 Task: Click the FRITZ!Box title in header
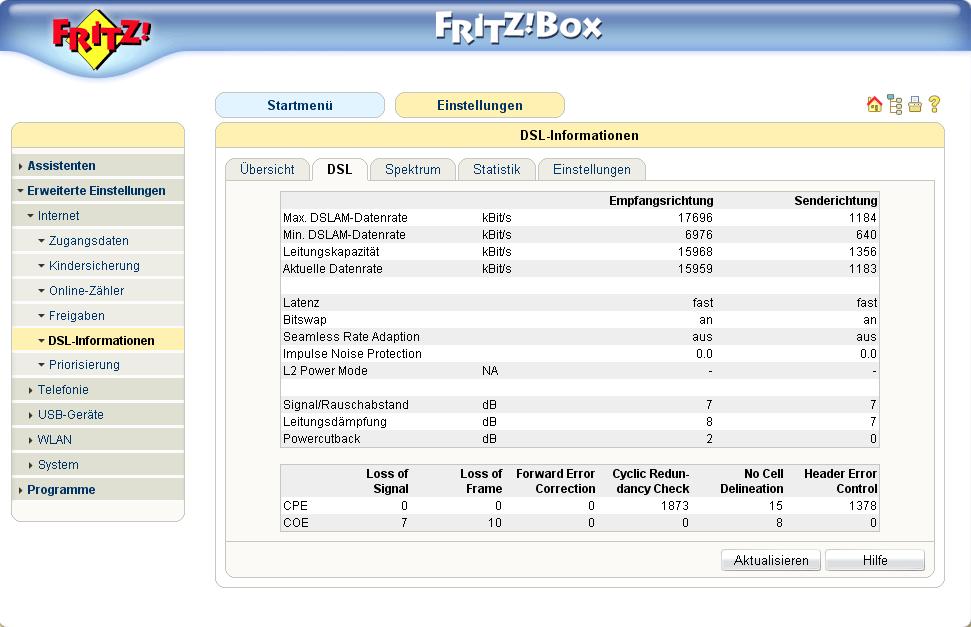click(518, 27)
